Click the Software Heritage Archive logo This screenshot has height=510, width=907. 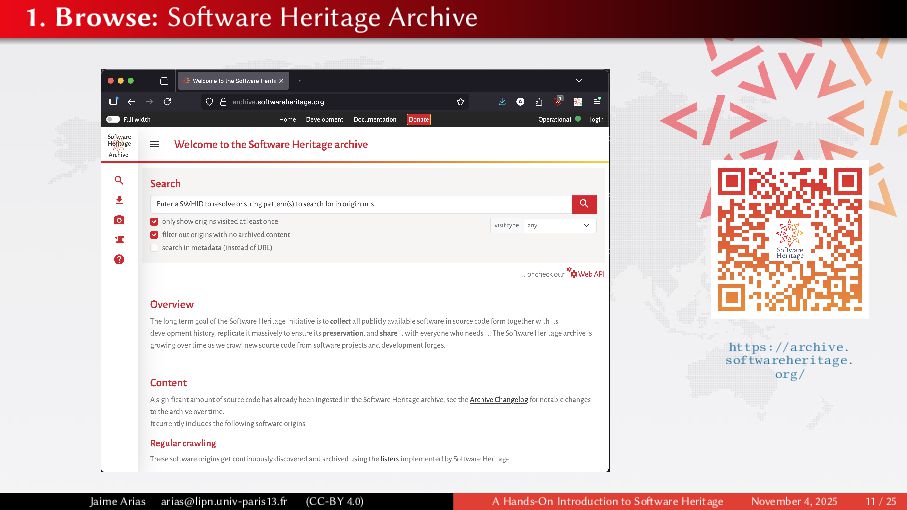pos(119,145)
